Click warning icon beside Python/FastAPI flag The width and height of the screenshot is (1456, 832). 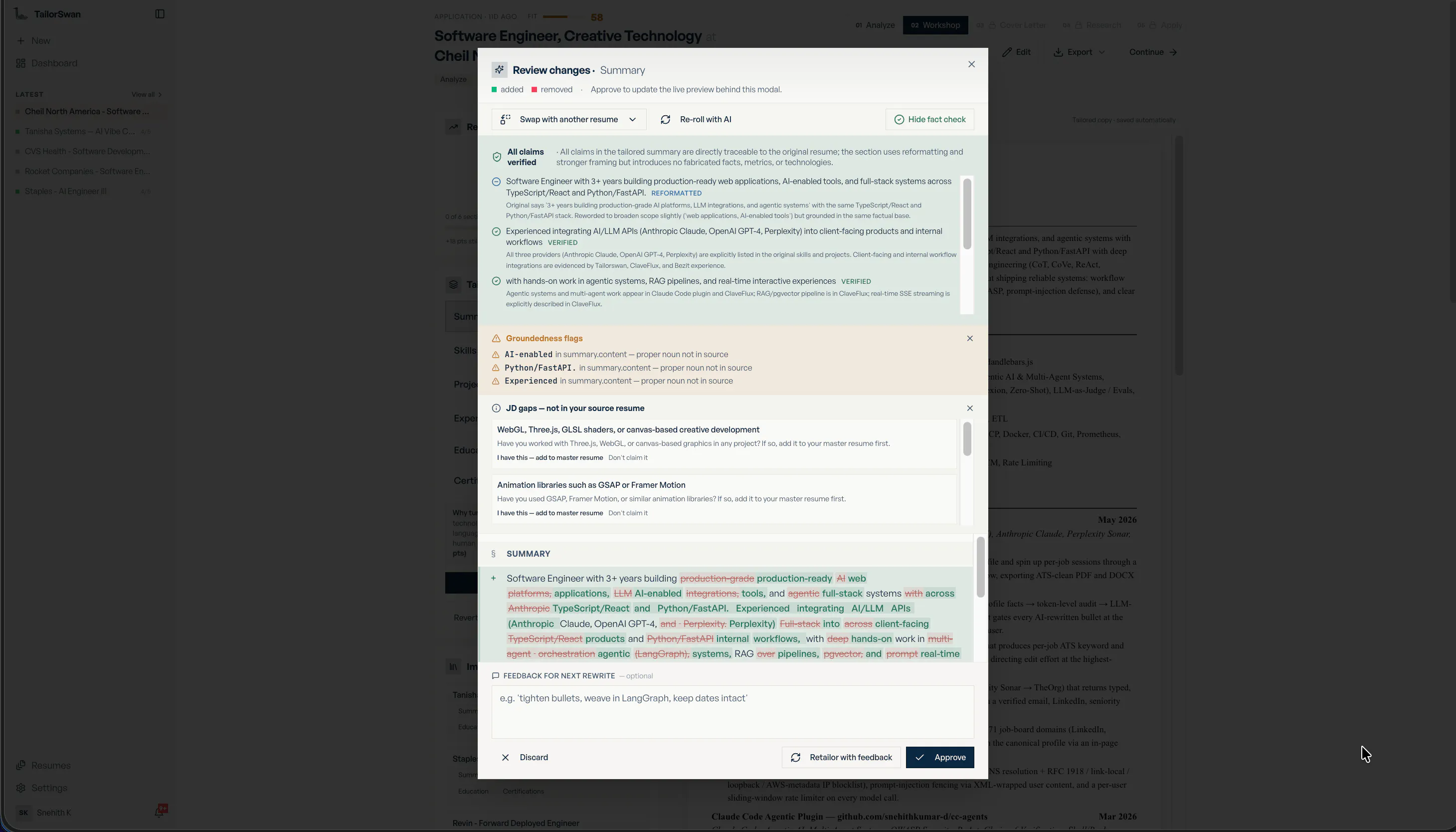pos(496,368)
